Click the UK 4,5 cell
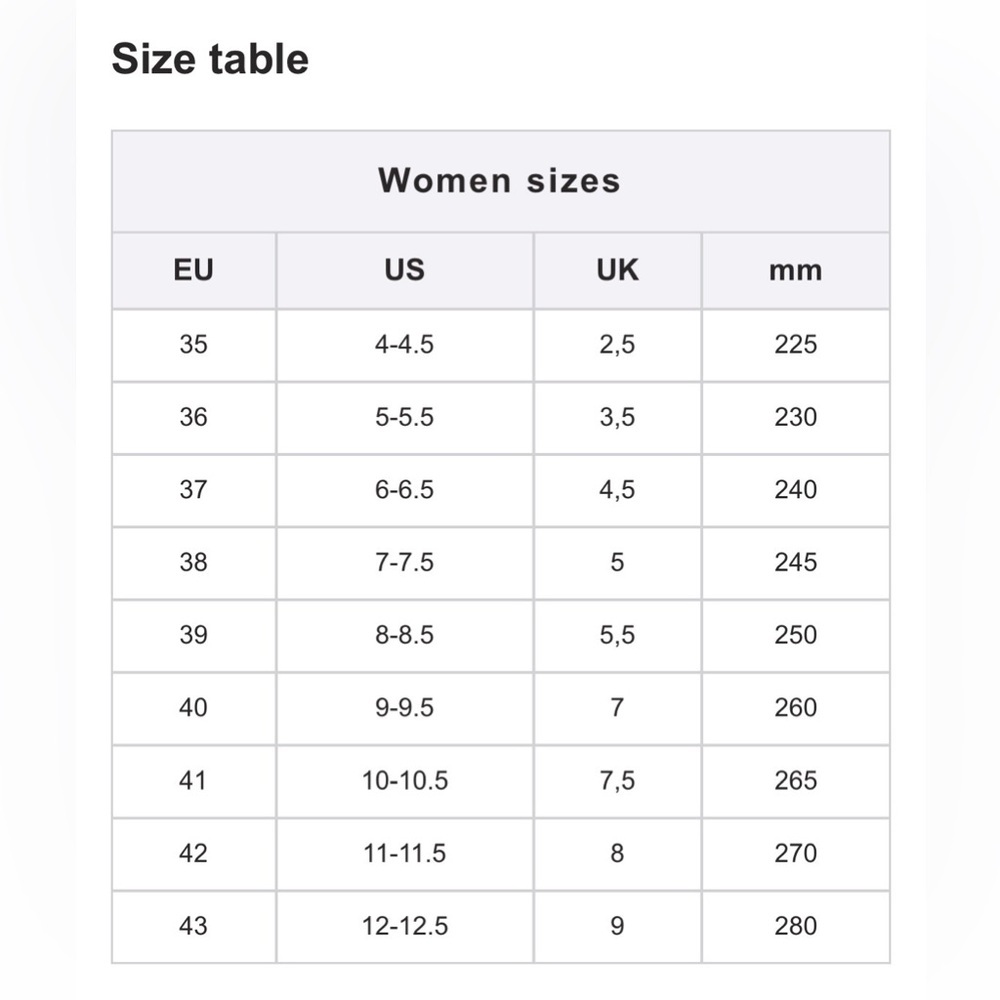Viewport: 1000px width, 1000px height. click(x=617, y=490)
